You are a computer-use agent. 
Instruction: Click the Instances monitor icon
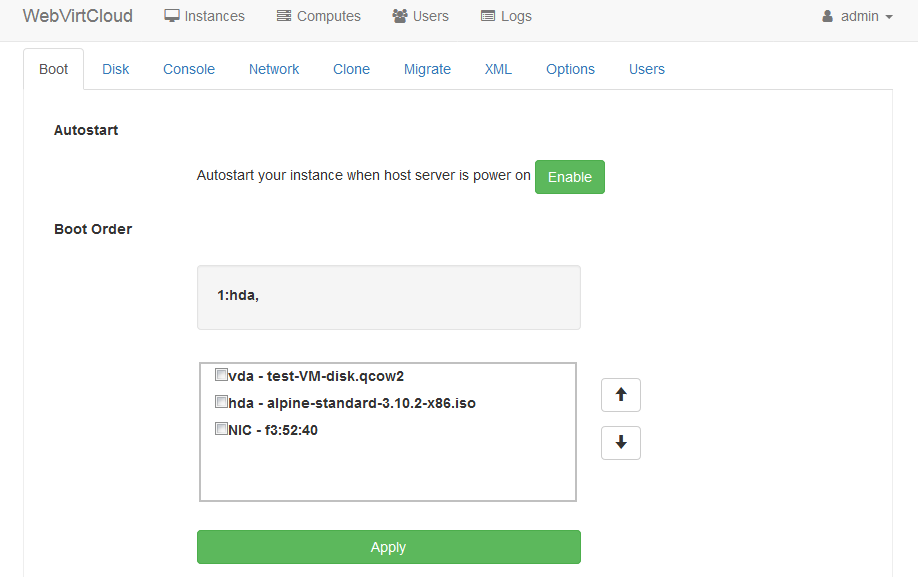click(172, 16)
